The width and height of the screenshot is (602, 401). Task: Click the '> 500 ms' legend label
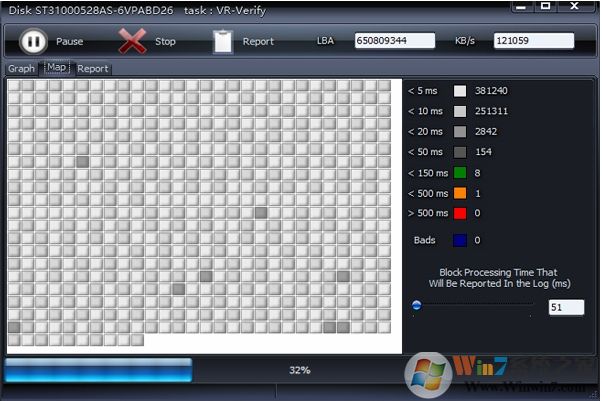click(x=428, y=213)
